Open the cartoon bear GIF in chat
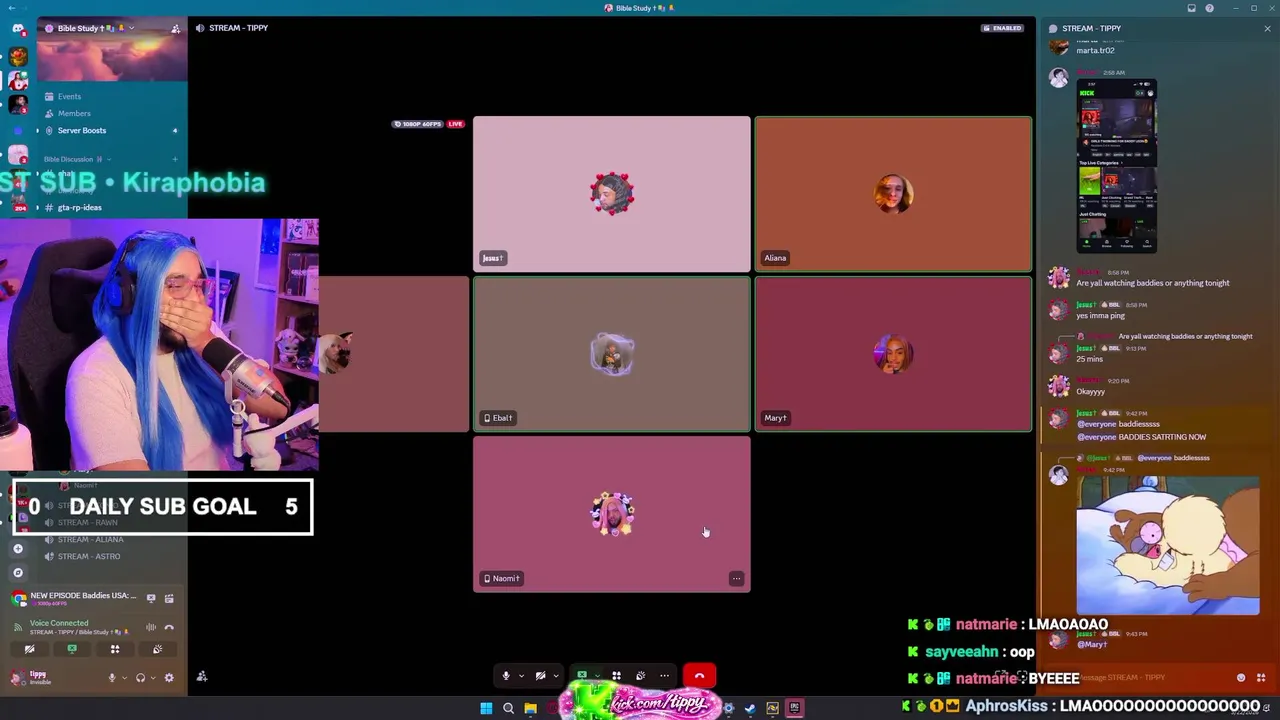Screen dimensions: 1280x720 (1168, 546)
